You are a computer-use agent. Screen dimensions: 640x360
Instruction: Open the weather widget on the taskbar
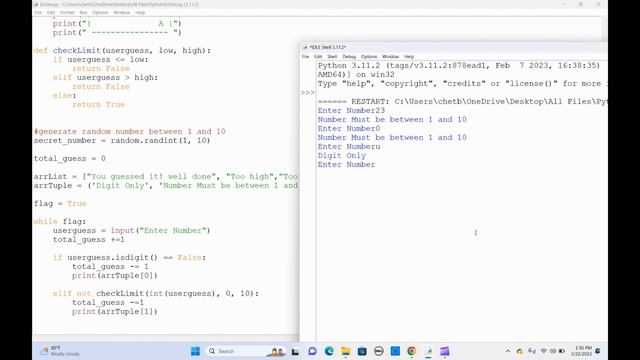[x=60, y=351]
